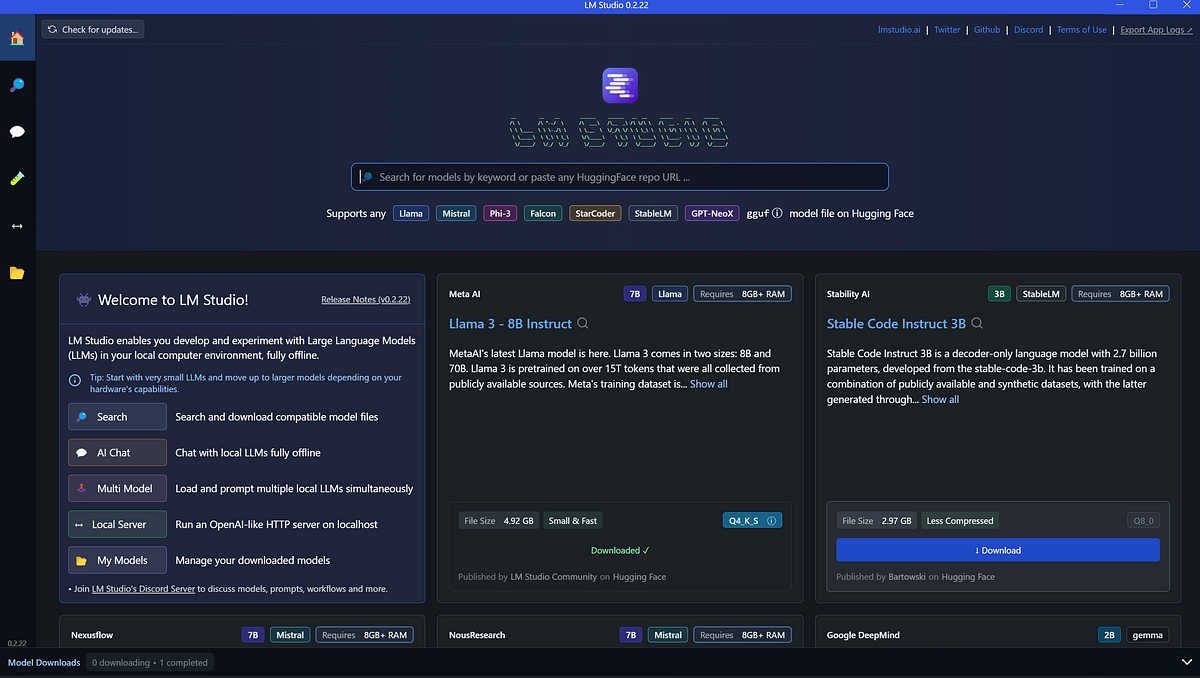Focus the model search field
The height and width of the screenshot is (678, 1200).
coord(620,177)
